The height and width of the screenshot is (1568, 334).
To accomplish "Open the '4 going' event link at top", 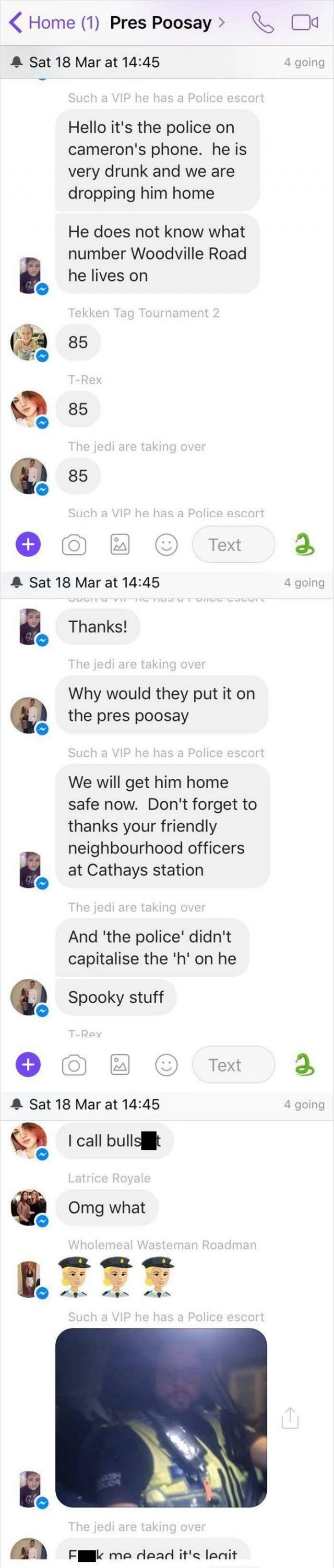I will 304,62.
